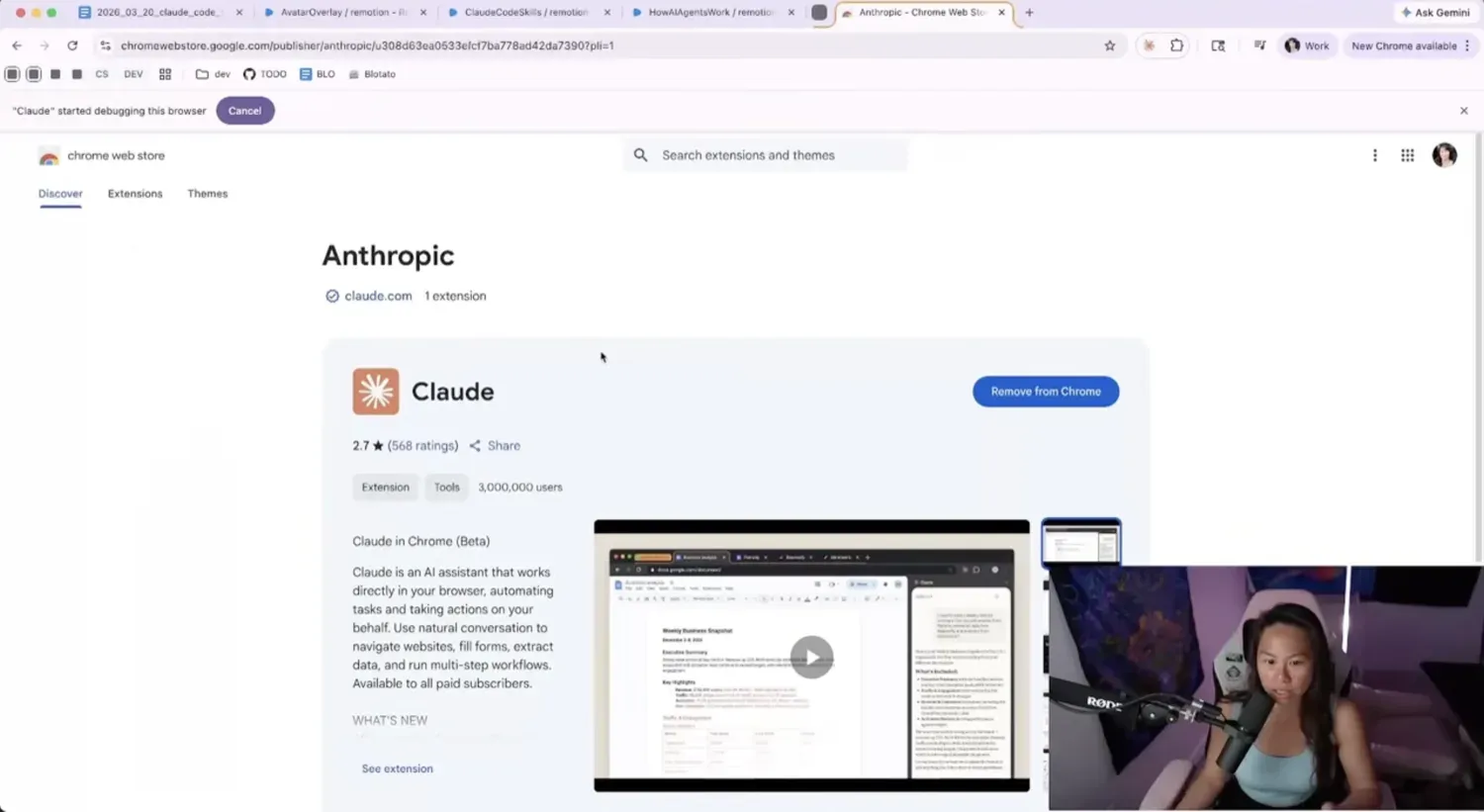Screen dimensions: 1484x812
Task: Click the WHAT'S NEW heading
Action: 390,721
